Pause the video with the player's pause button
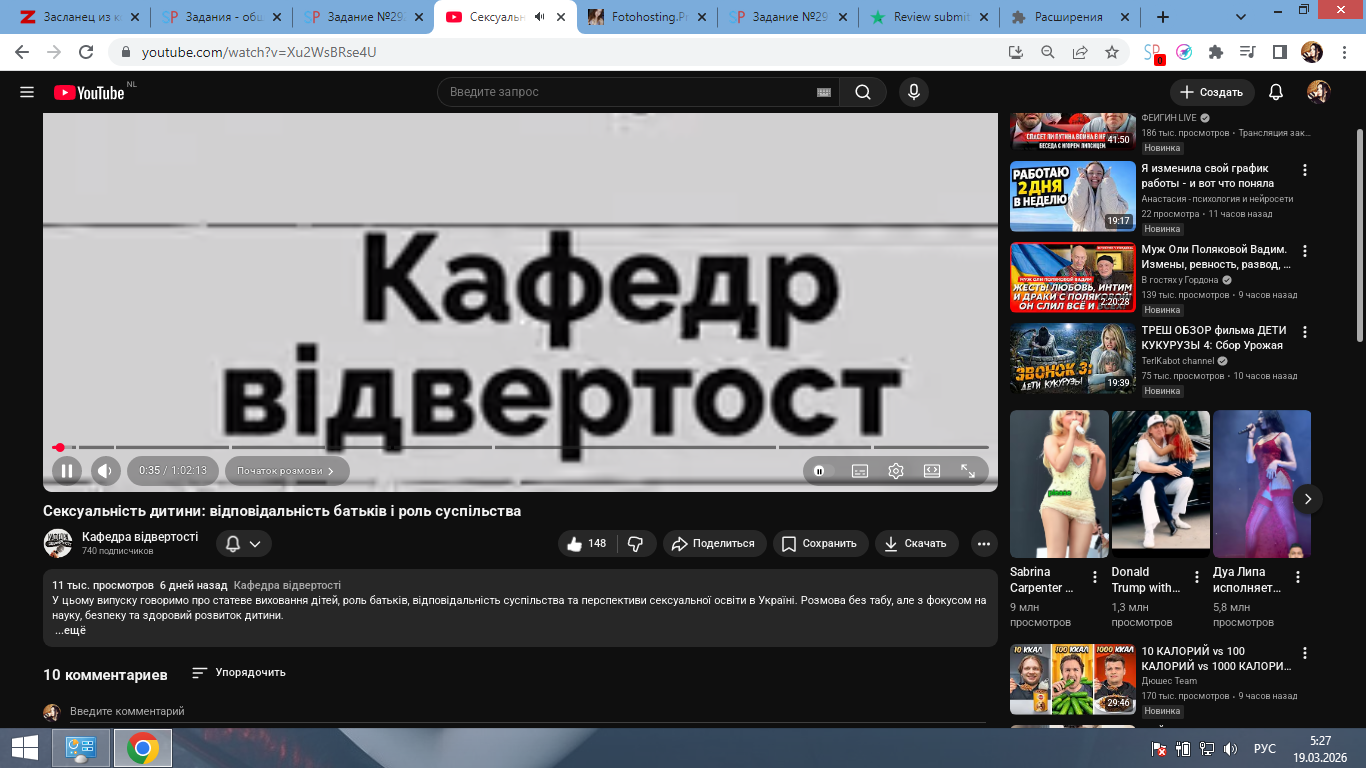The width and height of the screenshot is (1366, 768). [67, 470]
